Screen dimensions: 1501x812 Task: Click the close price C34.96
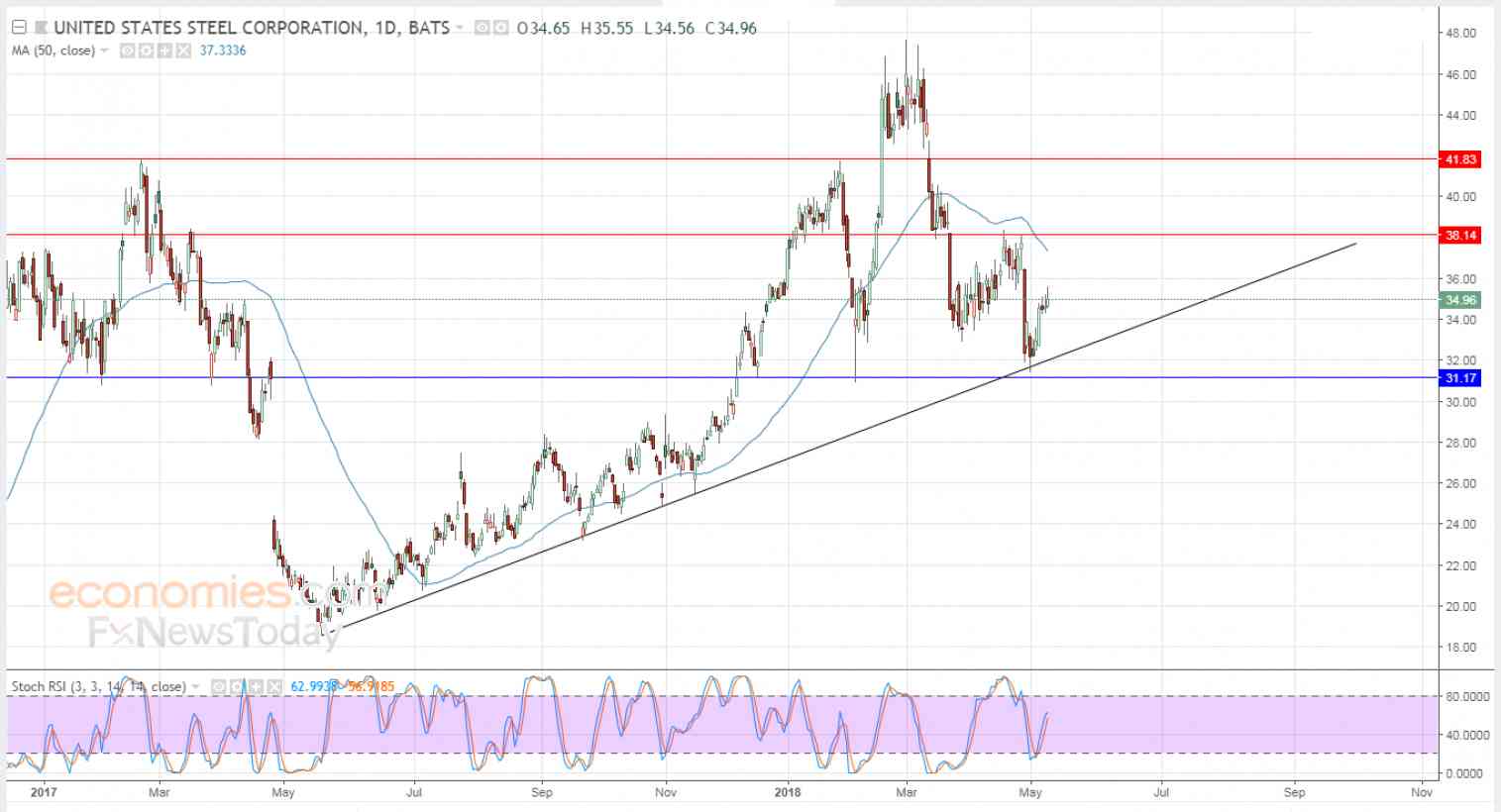pos(731,28)
